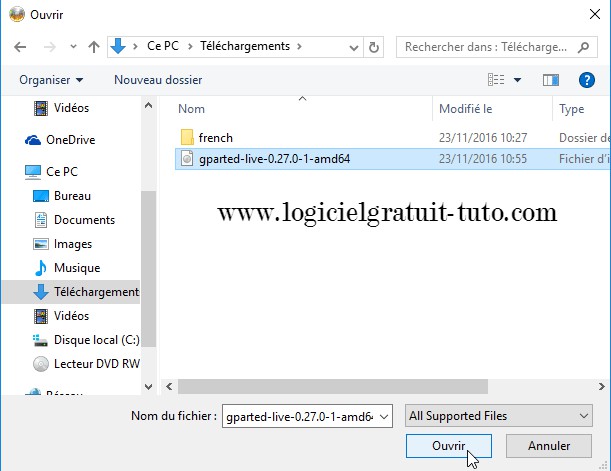611x471 pixels.
Task: Select Téléchargements in sidebar
Action: (x=71, y=292)
